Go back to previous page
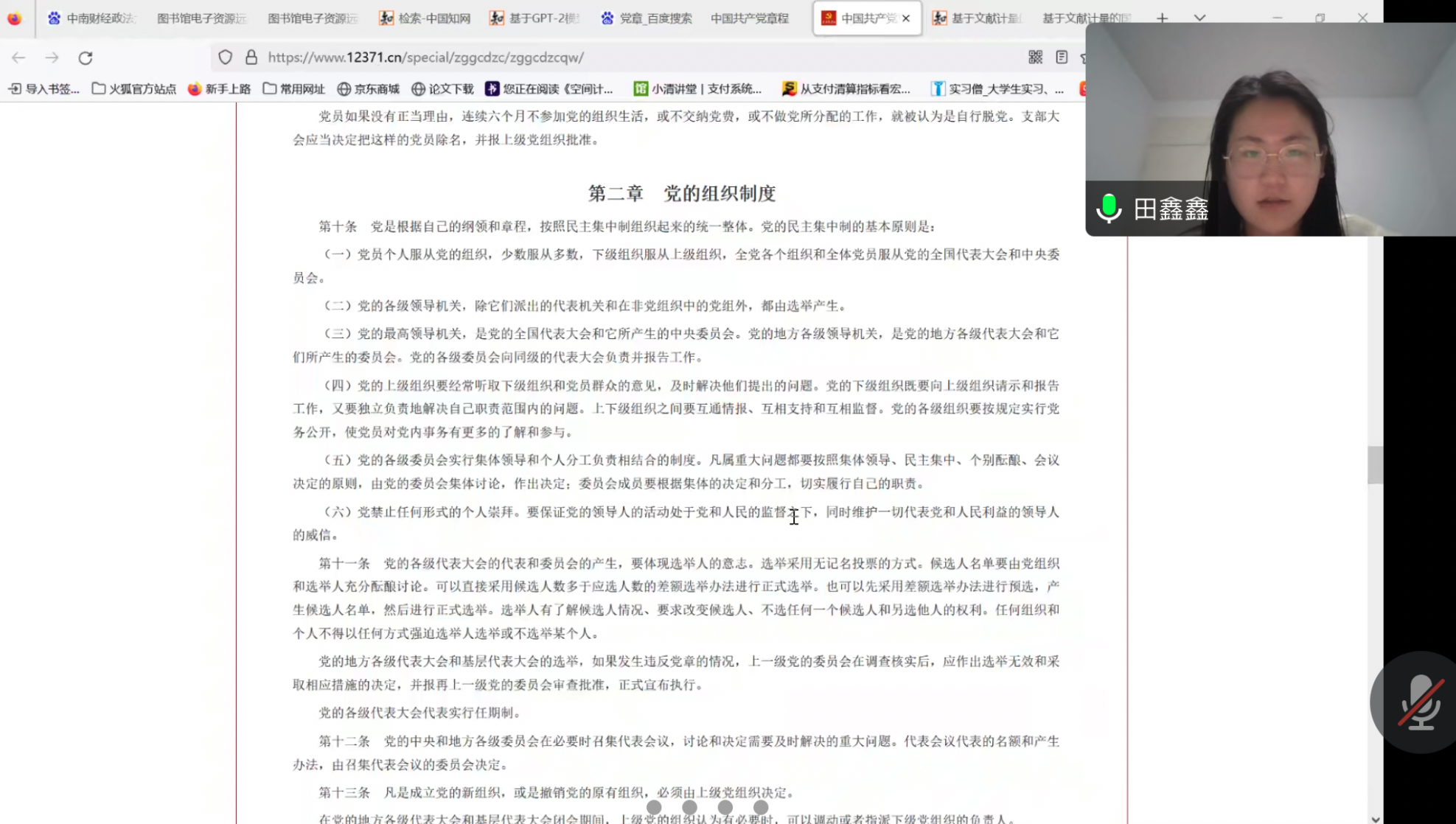The height and width of the screenshot is (824, 1456). tap(18, 57)
